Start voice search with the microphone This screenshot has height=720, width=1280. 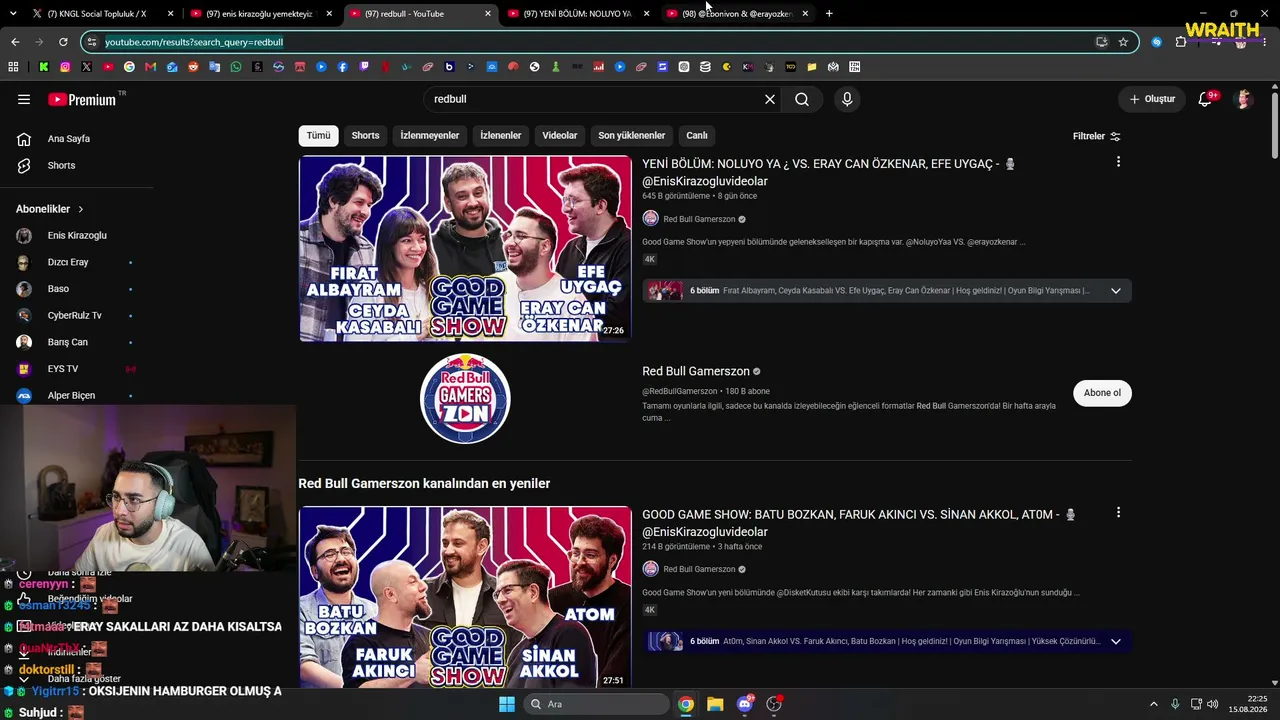(847, 99)
